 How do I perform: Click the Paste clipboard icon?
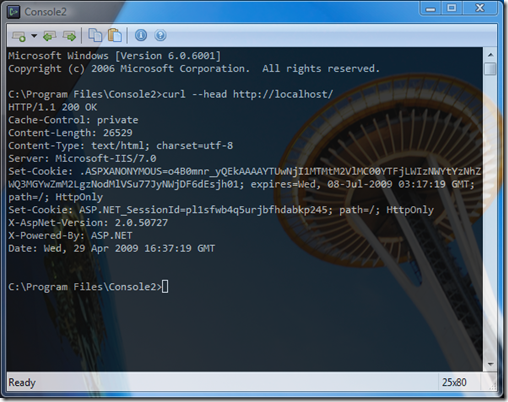115,35
